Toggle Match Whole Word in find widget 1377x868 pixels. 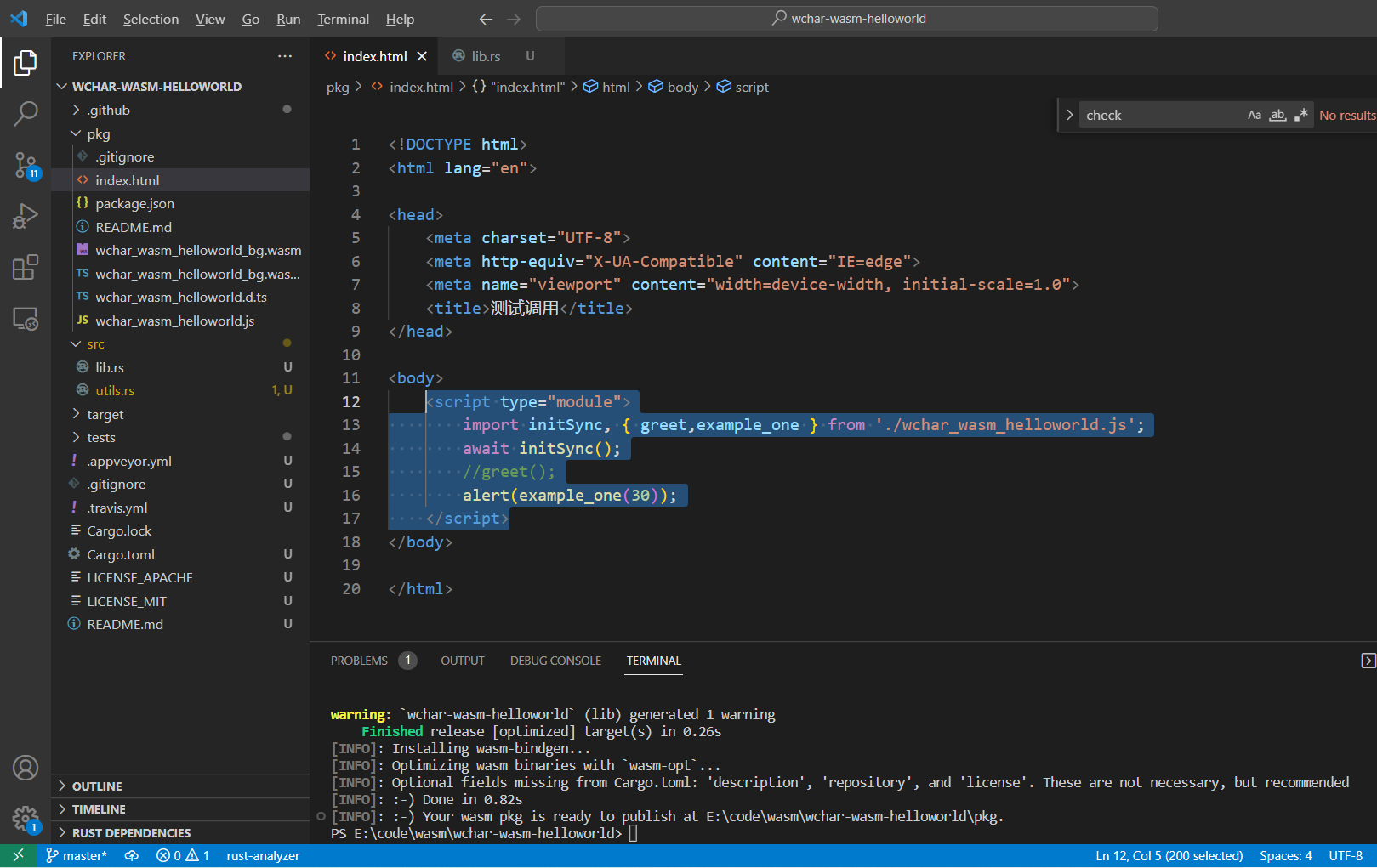pyautogui.click(x=1277, y=116)
